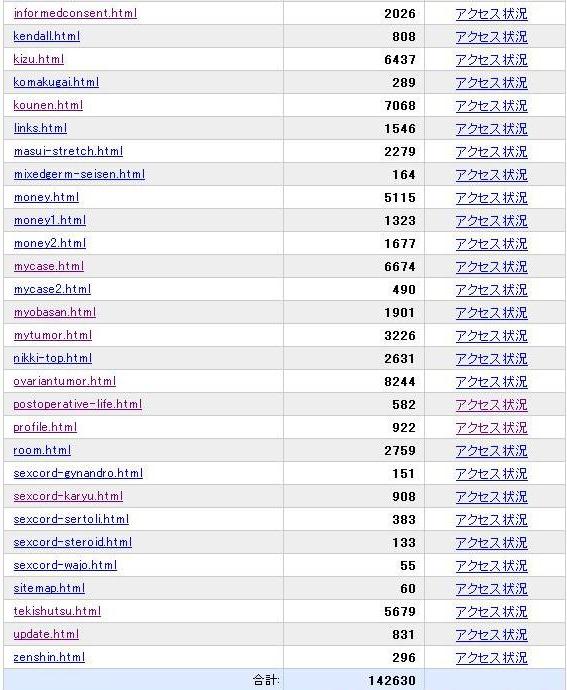The image size is (567, 690).
Task: View アクセス状況 for nikki-top.html row
Action: click(492, 359)
